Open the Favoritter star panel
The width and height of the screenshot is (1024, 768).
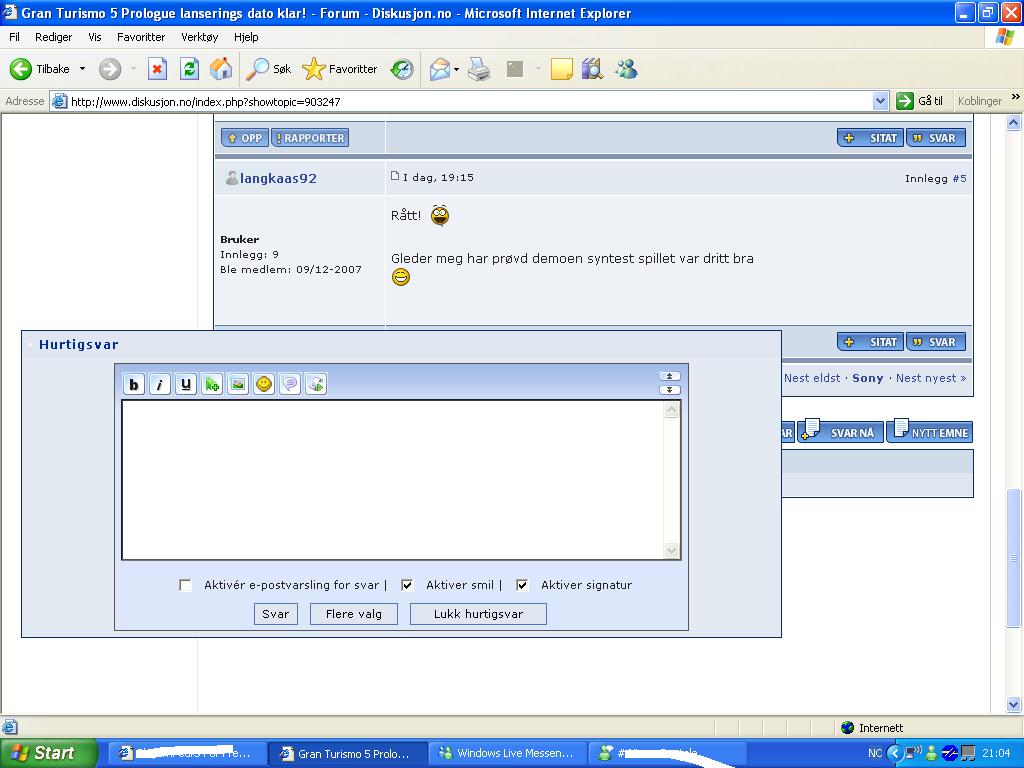coord(340,69)
